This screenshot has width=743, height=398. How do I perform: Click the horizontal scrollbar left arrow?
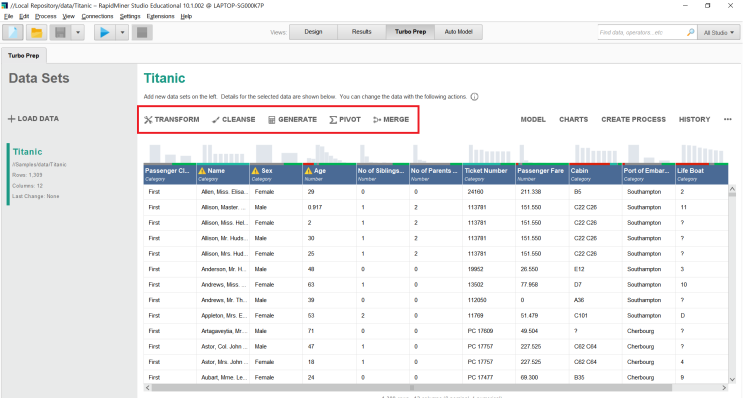coord(147,388)
